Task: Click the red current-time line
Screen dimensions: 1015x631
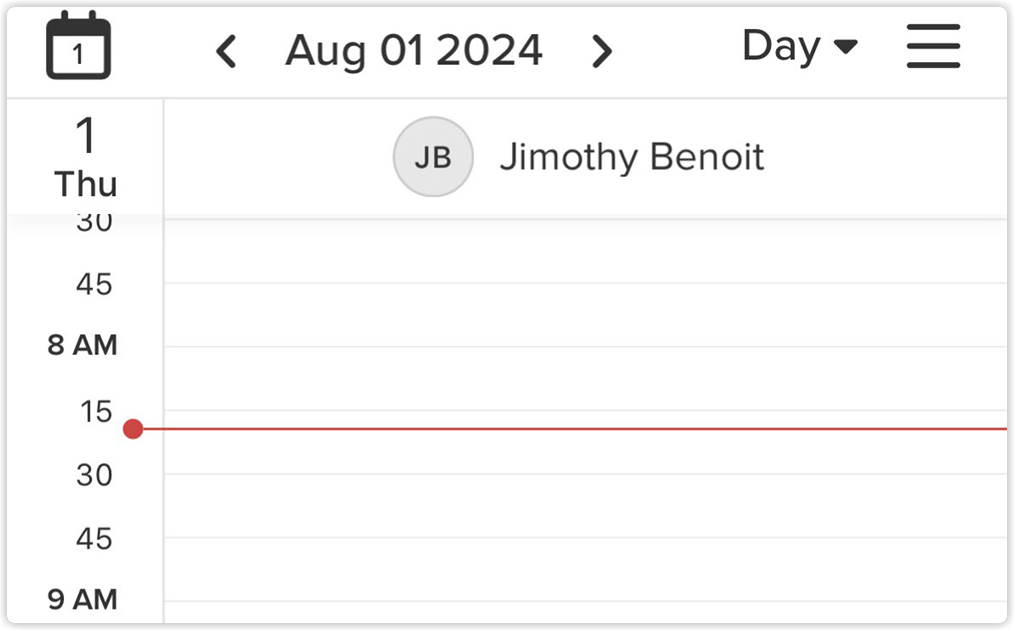Action: point(585,429)
